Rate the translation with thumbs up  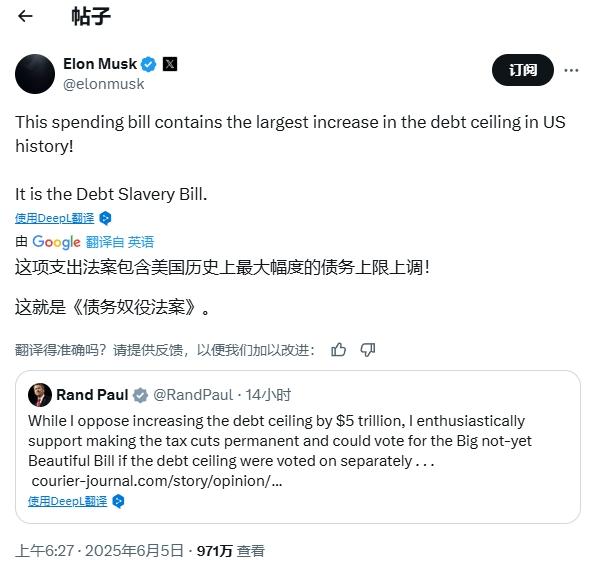(x=338, y=350)
